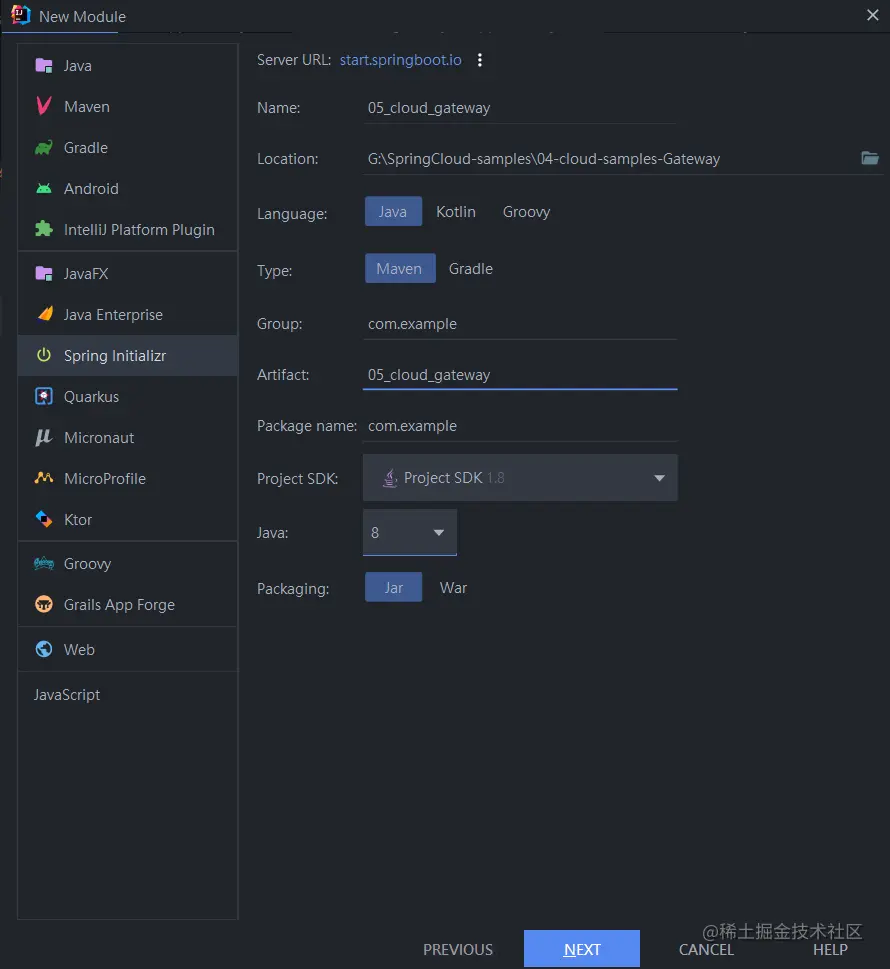Click the Quarkus icon in list

pos(43,397)
